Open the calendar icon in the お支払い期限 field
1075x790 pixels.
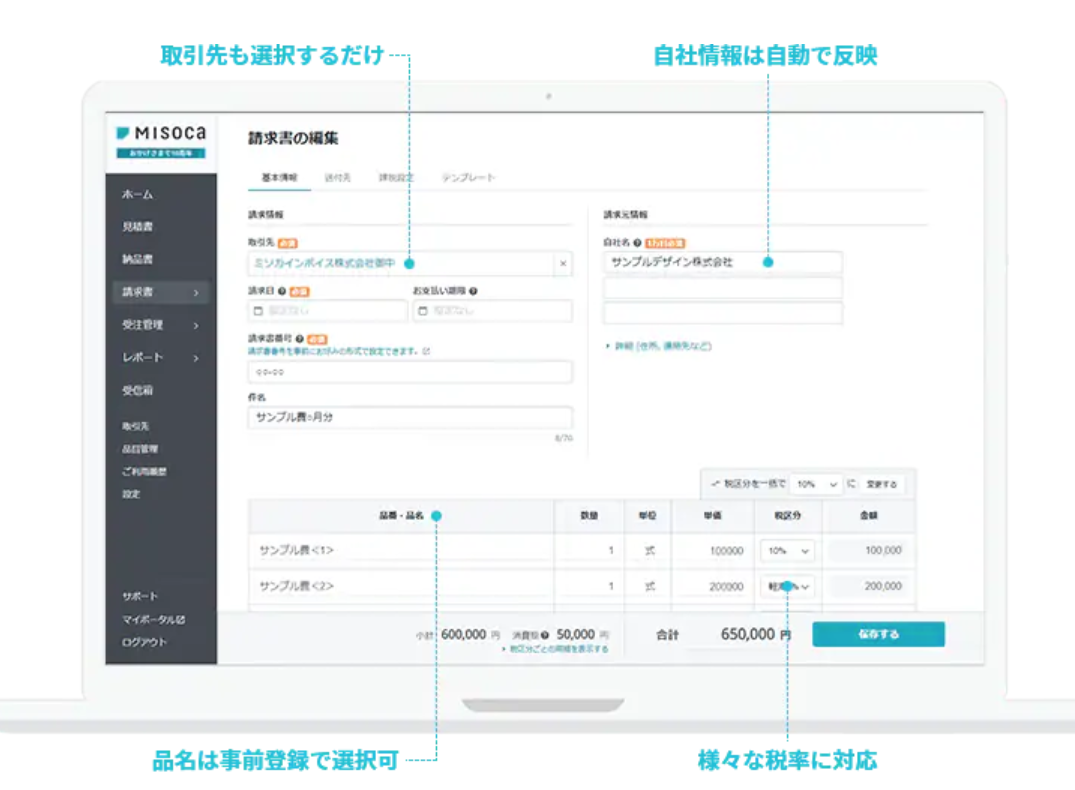[x=423, y=312]
